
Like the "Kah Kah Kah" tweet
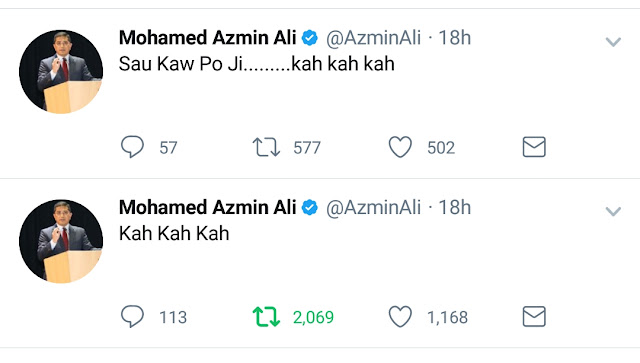pos(400,317)
